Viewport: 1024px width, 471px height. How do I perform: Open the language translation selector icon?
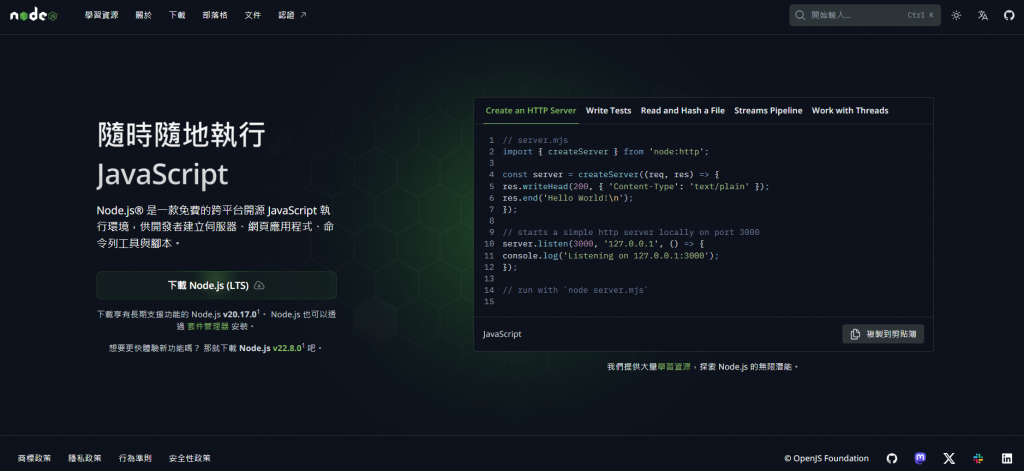pos(983,15)
